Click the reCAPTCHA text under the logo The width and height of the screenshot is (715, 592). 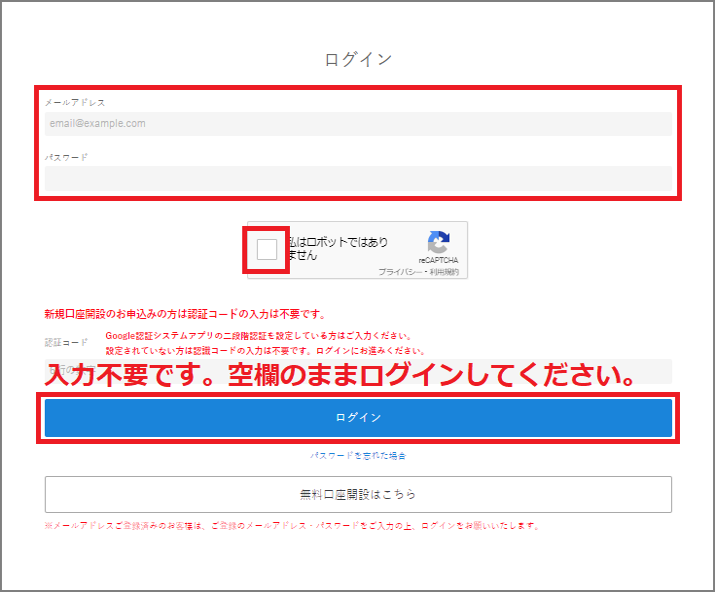coord(437,260)
